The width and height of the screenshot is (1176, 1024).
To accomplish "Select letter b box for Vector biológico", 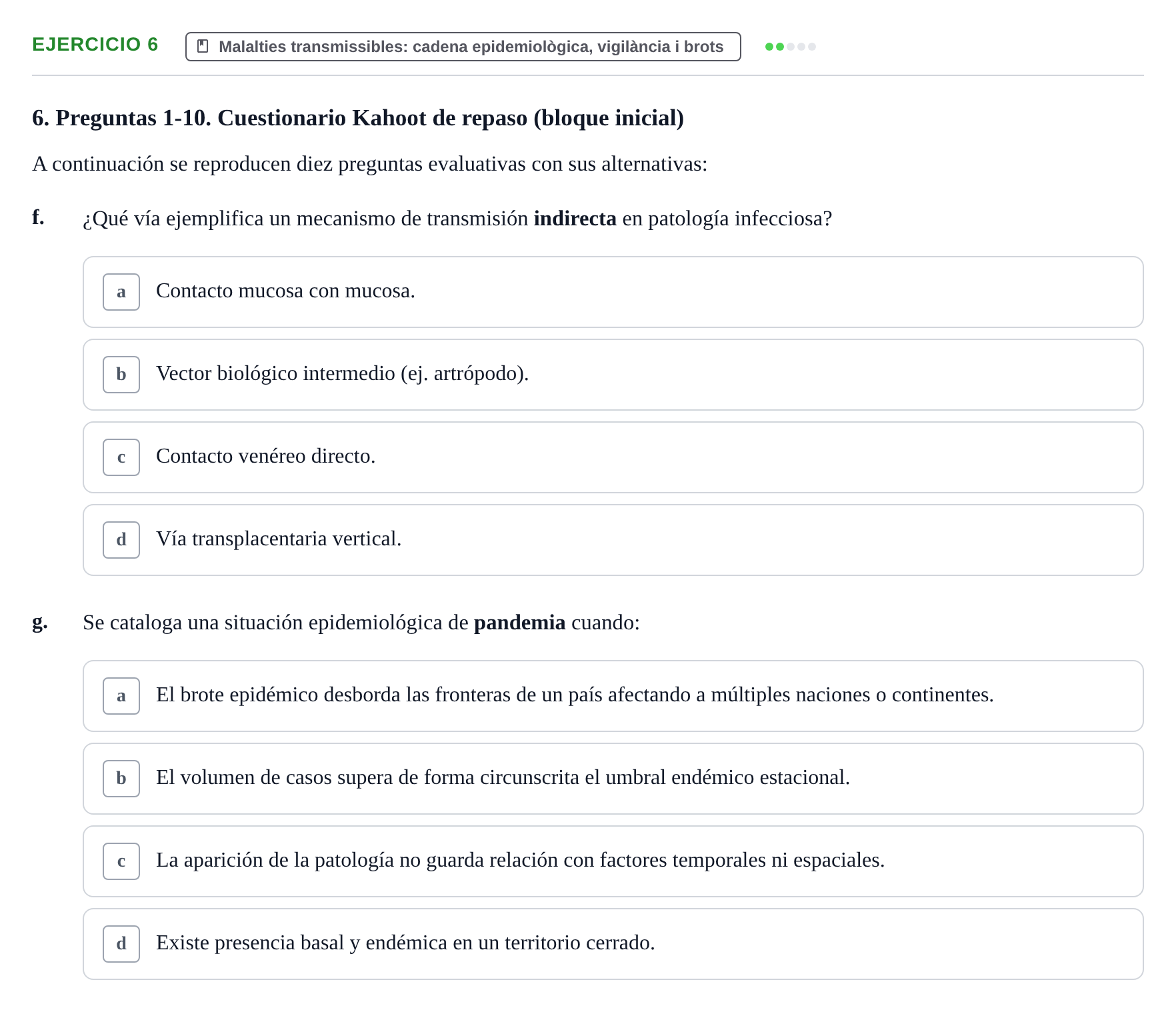I will tap(121, 375).
